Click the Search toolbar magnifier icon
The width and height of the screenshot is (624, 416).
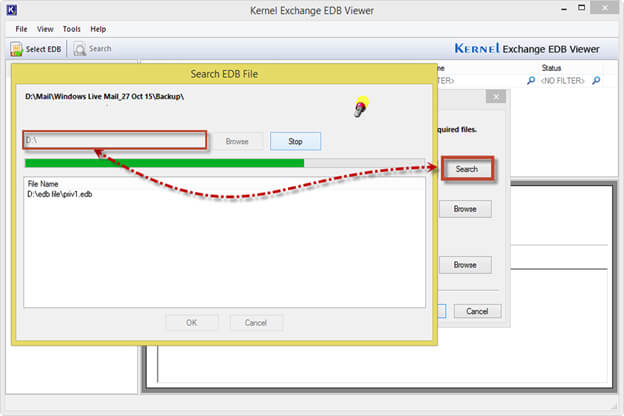(80, 49)
